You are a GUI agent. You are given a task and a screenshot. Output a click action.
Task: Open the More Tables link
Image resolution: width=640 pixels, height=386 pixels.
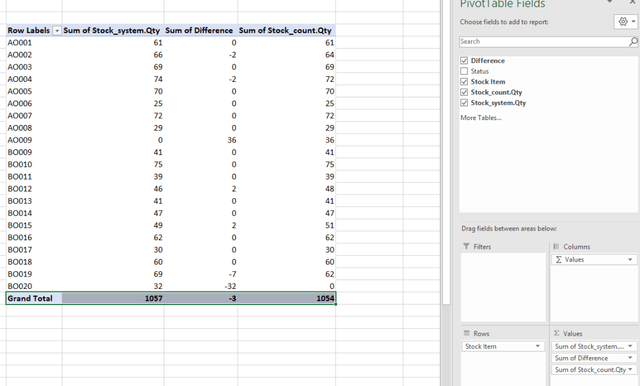point(481,118)
